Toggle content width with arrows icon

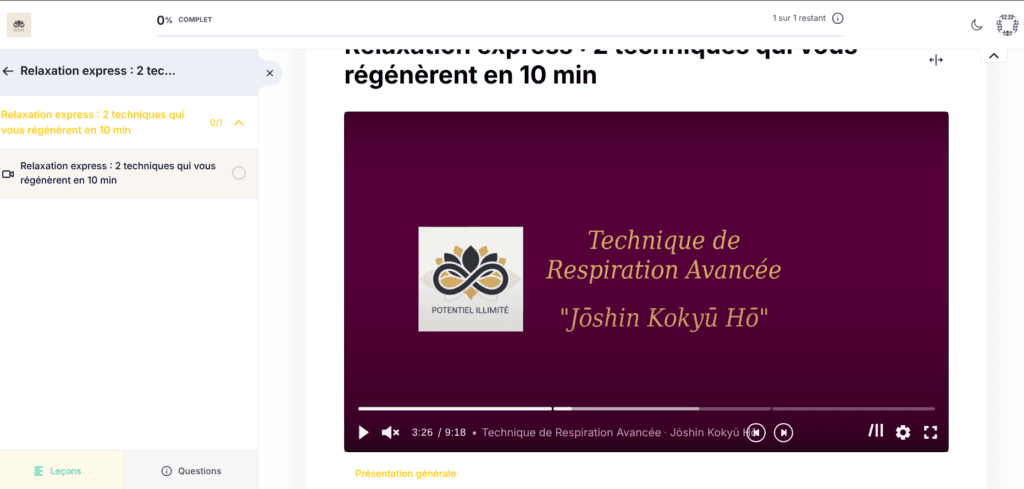[x=936, y=60]
